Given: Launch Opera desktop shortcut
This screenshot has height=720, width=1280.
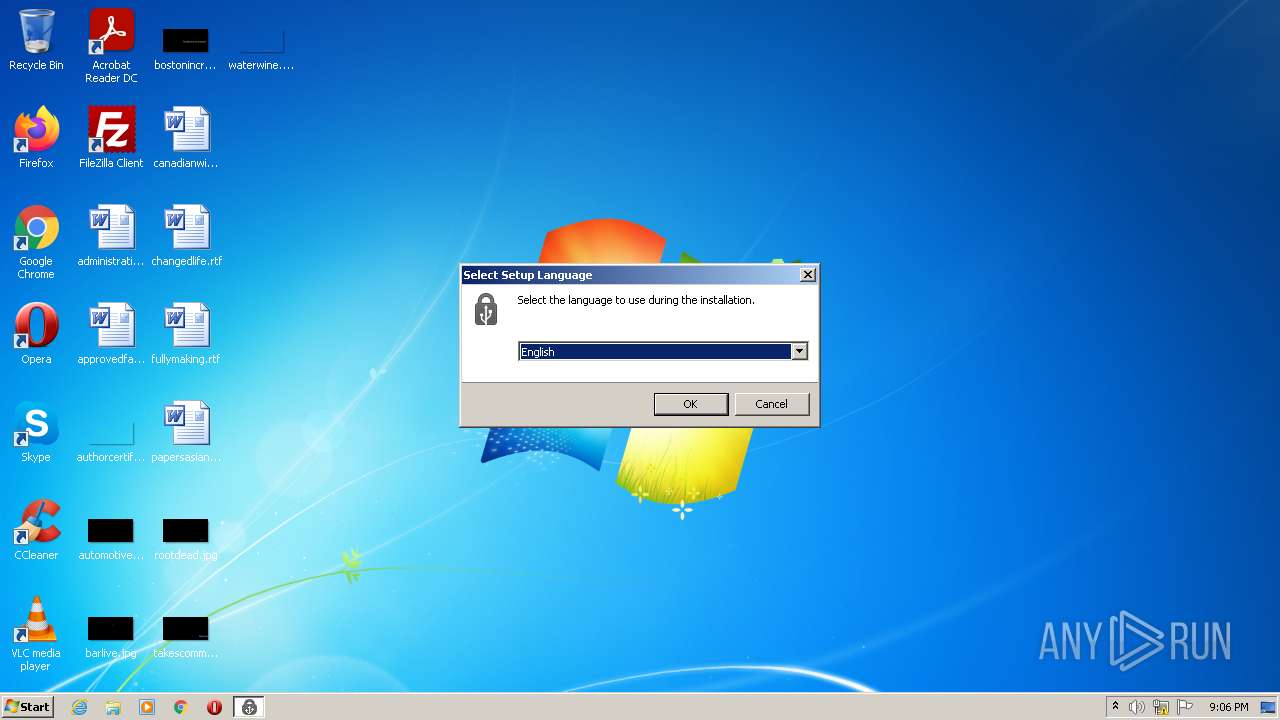Looking at the screenshot, I should (x=36, y=334).
